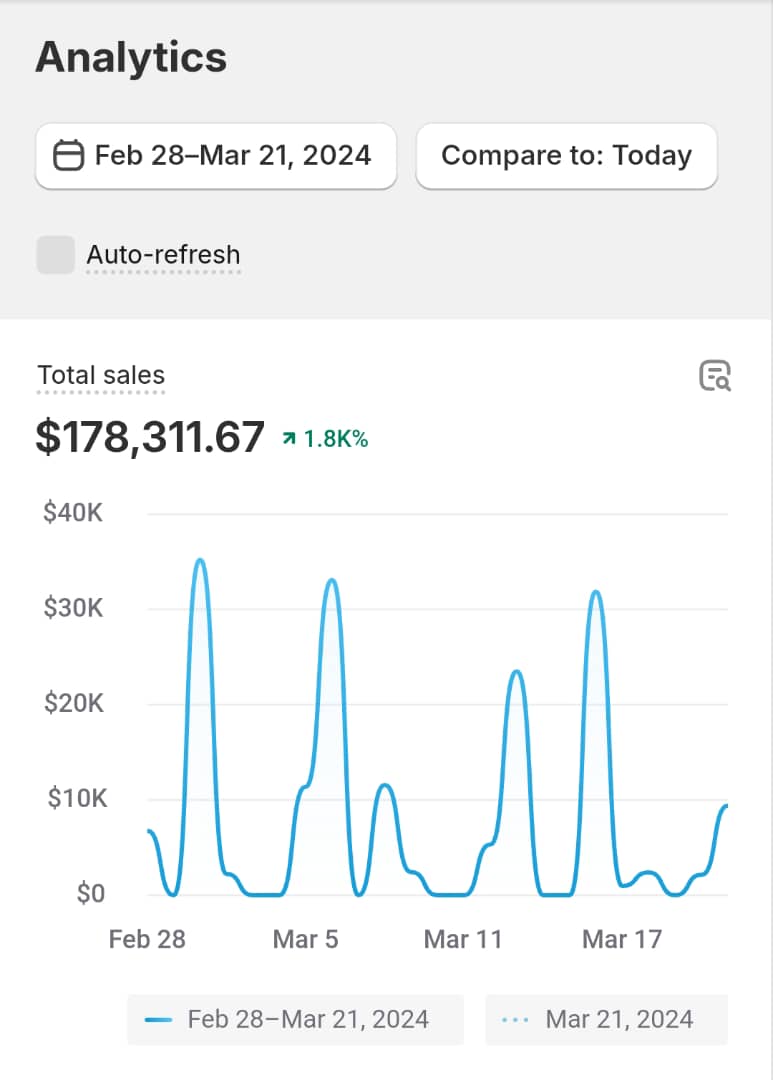Image resolution: width=773 pixels, height=1080 pixels.
Task: Click the Total sales card title
Action: [x=101, y=376]
